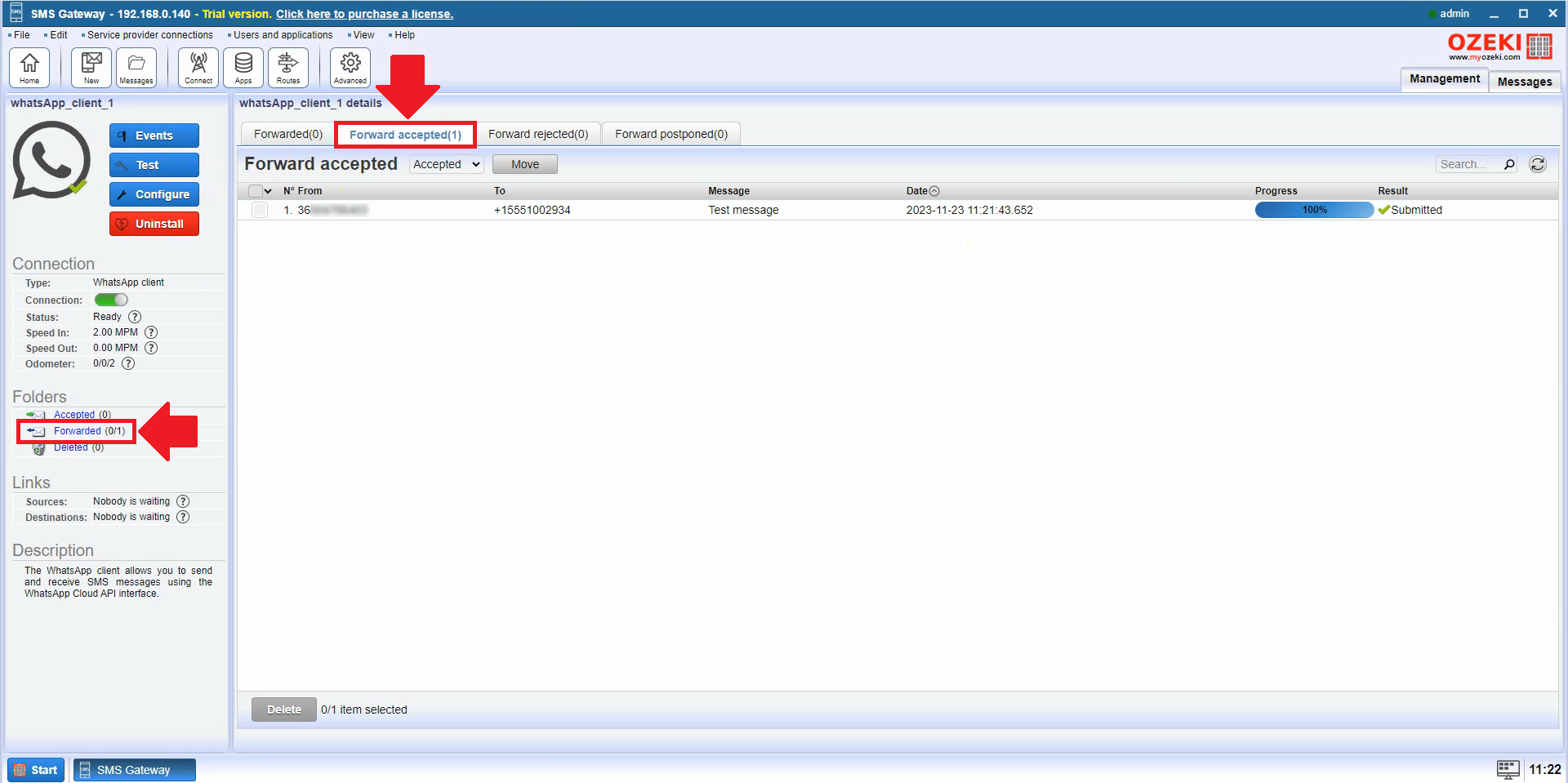Check the select-all checkbox in table header
Viewport: 1568px width, 783px height.
256,191
